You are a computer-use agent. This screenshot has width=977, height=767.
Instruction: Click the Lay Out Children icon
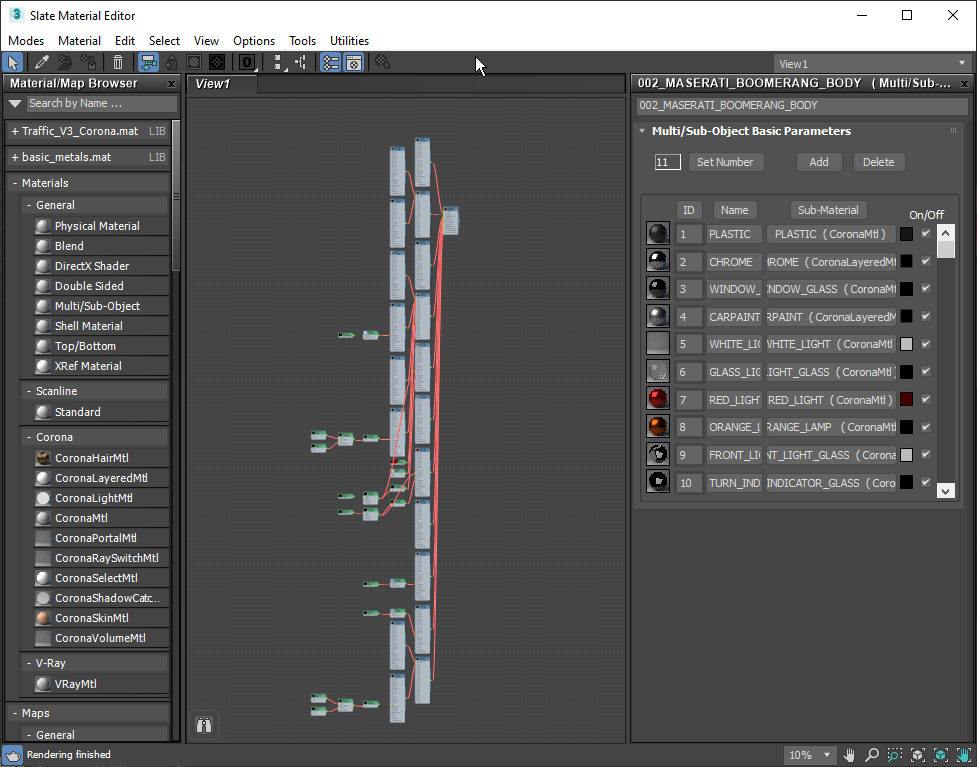coord(301,62)
